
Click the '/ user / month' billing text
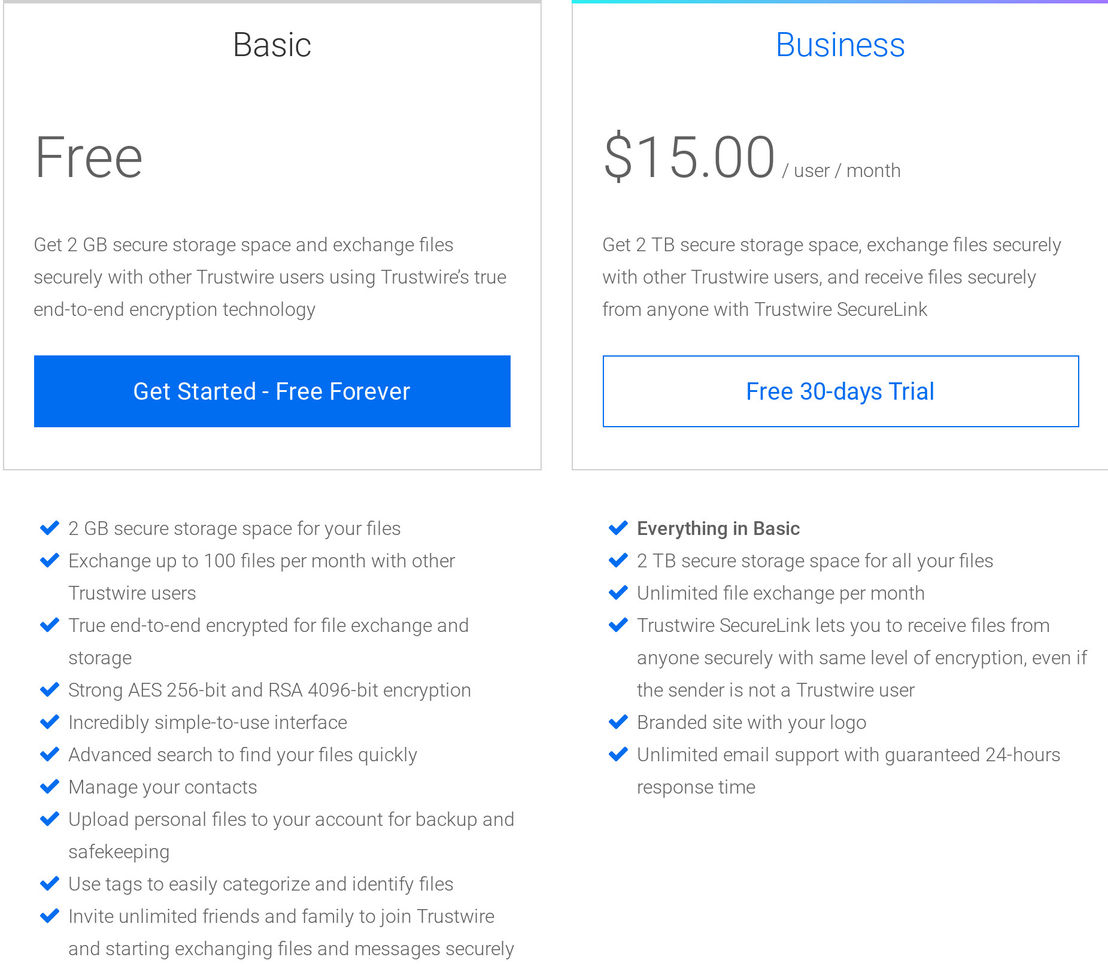[x=841, y=171]
